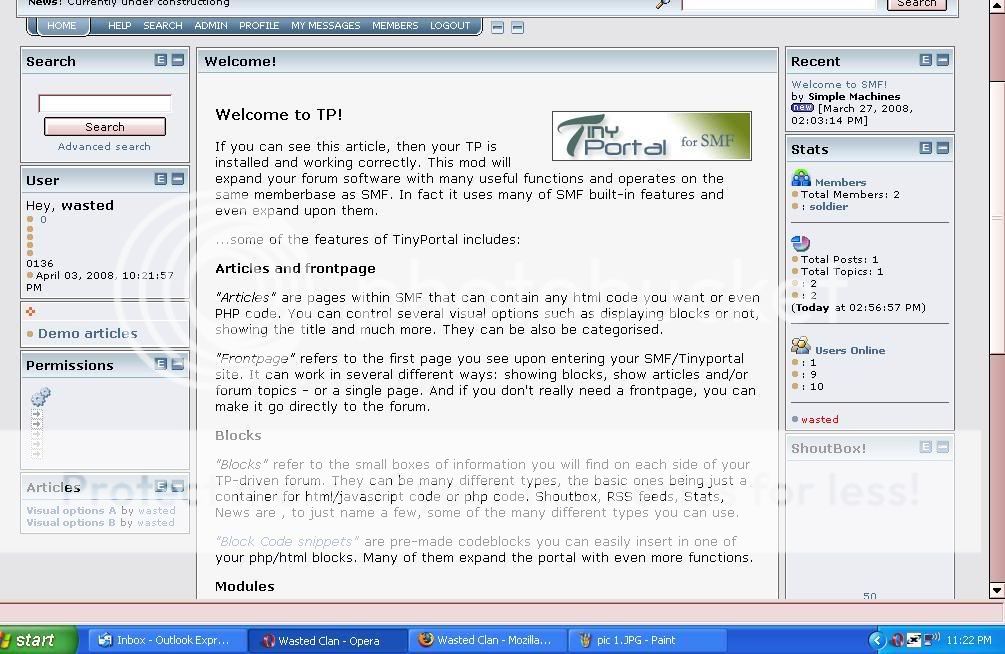Click the pie chart icon in Stats
Image resolution: width=1005 pixels, height=654 pixels.
(x=800, y=243)
